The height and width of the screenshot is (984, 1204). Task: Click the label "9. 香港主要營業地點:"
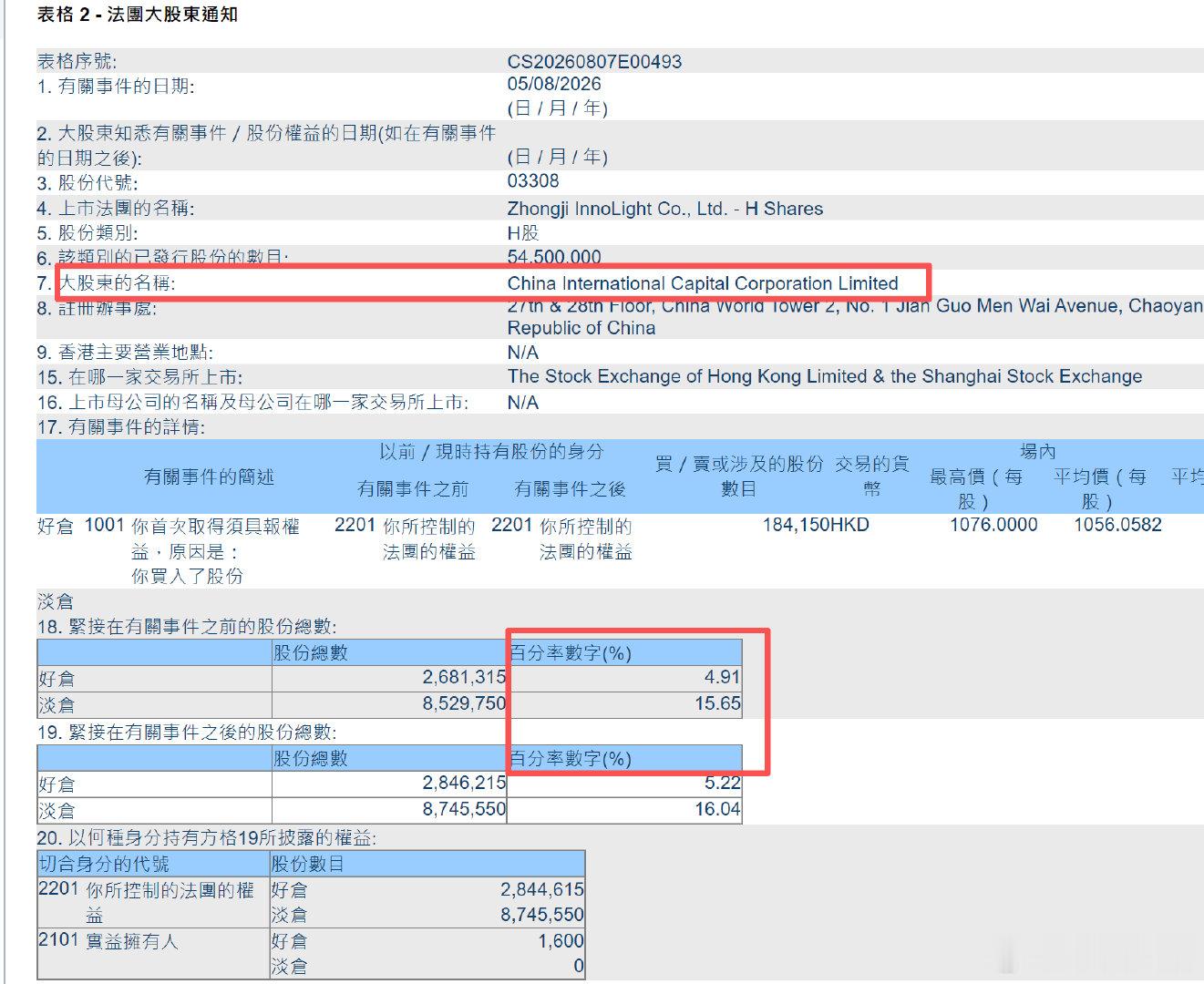[x=125, y=353]
